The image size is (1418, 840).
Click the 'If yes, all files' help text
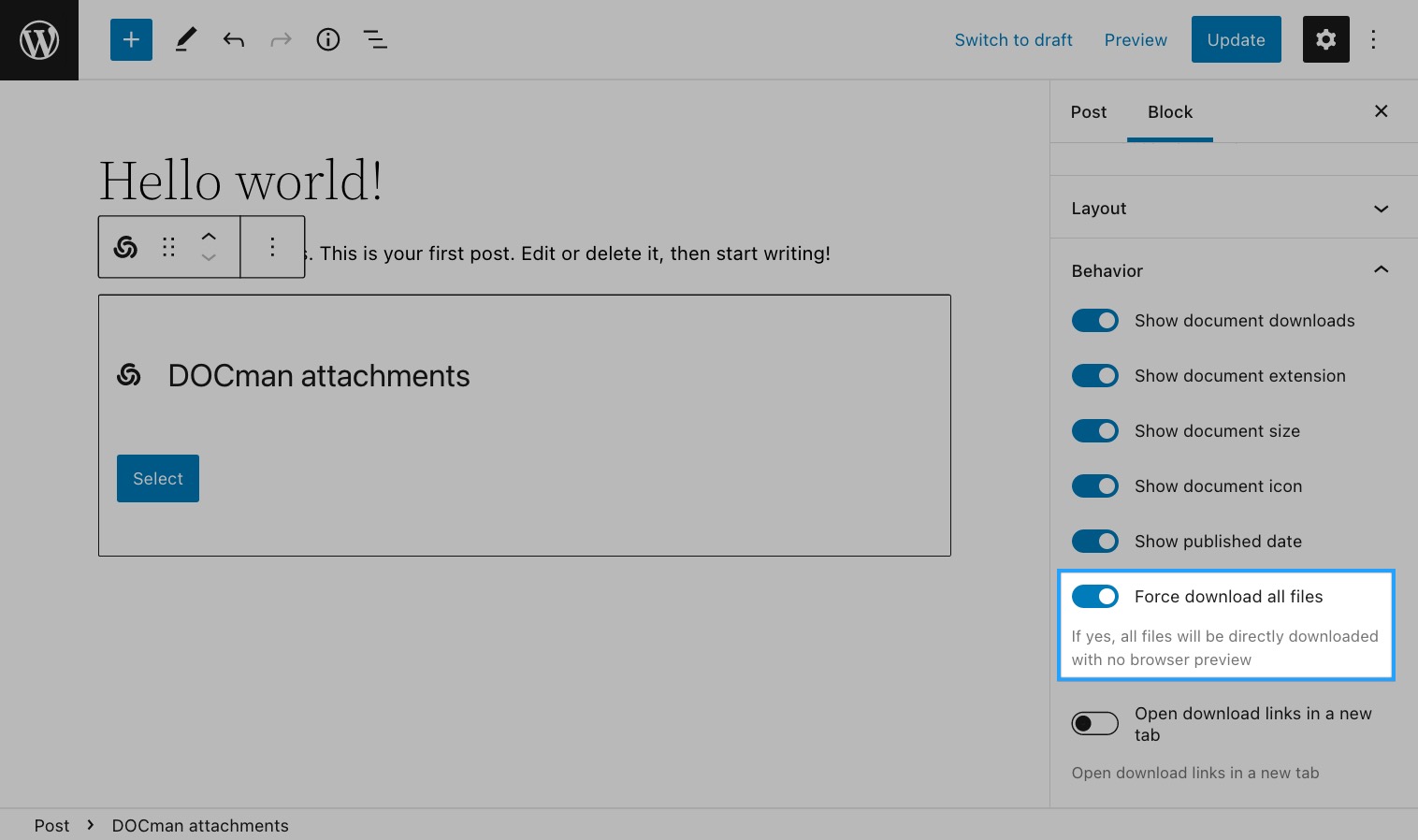pos(1224,647)
